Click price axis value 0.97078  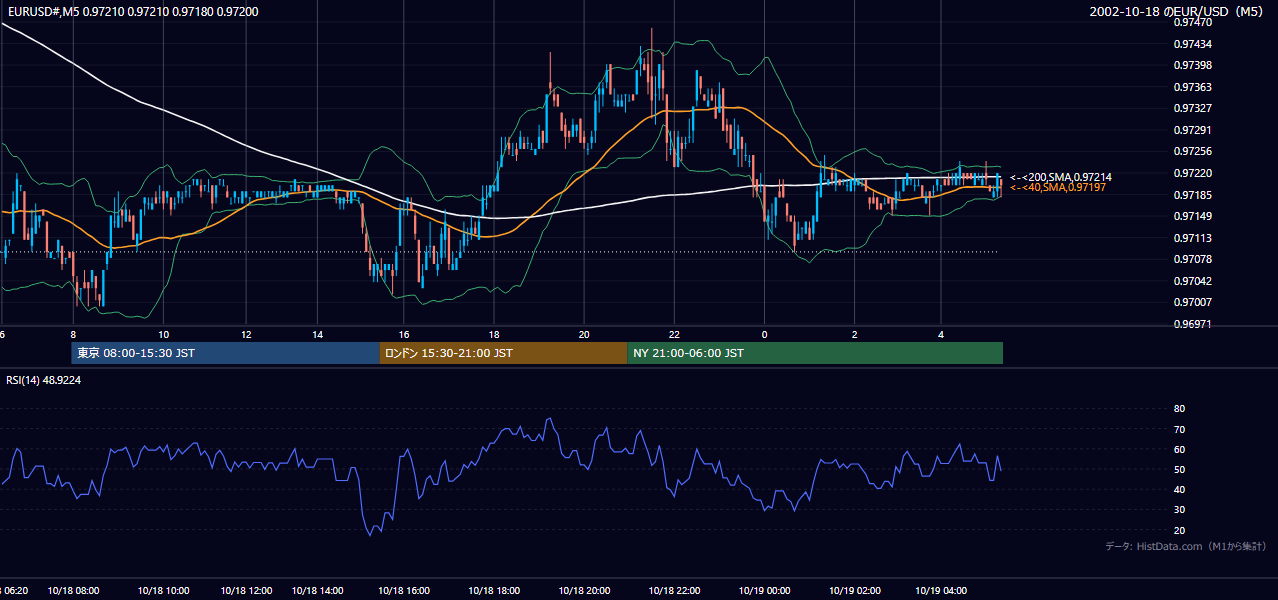click(x=1193, y=259)
